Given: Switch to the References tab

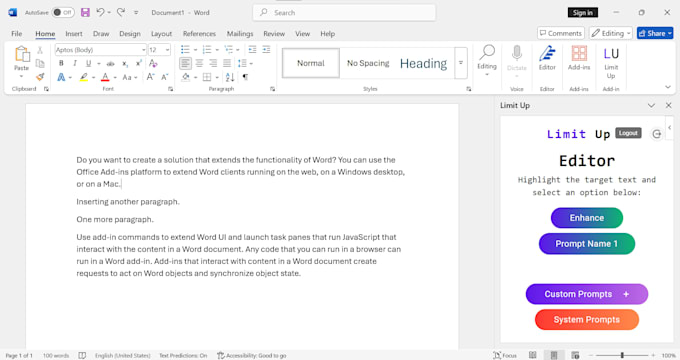Looking at the screenshot, I should [x=199, y=33].
